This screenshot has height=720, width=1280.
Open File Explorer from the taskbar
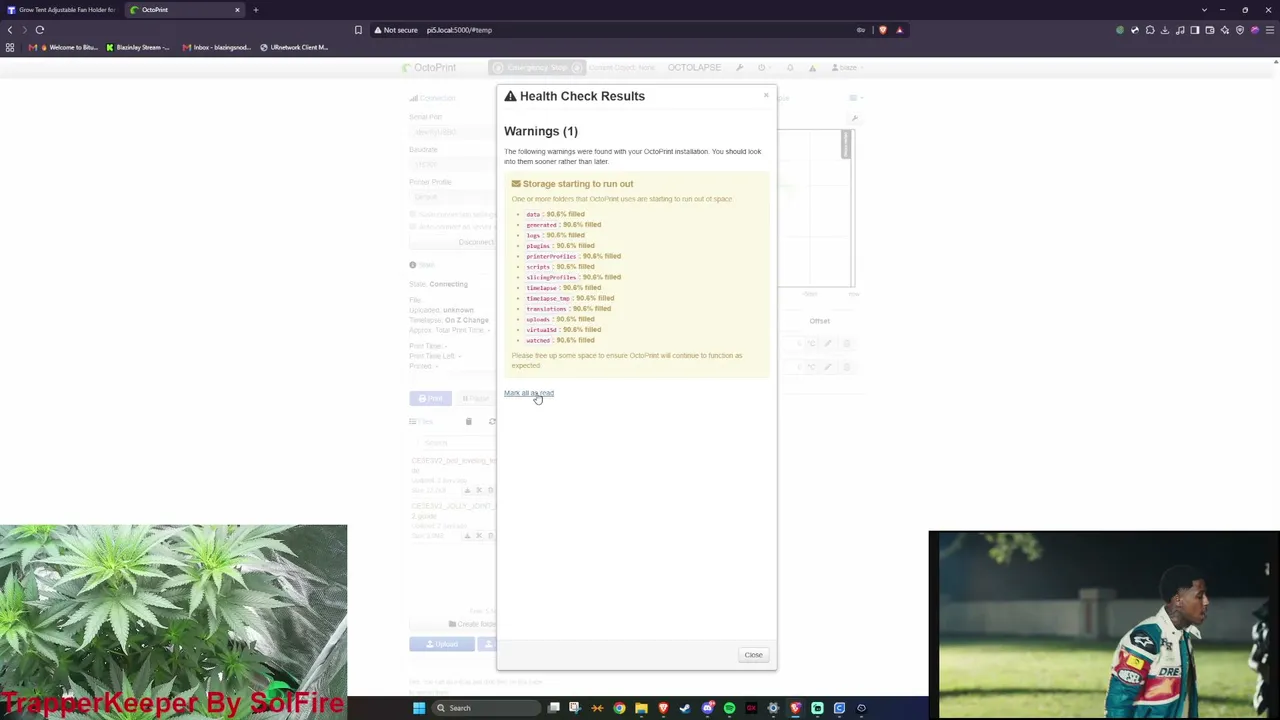(x=641, y=708)
